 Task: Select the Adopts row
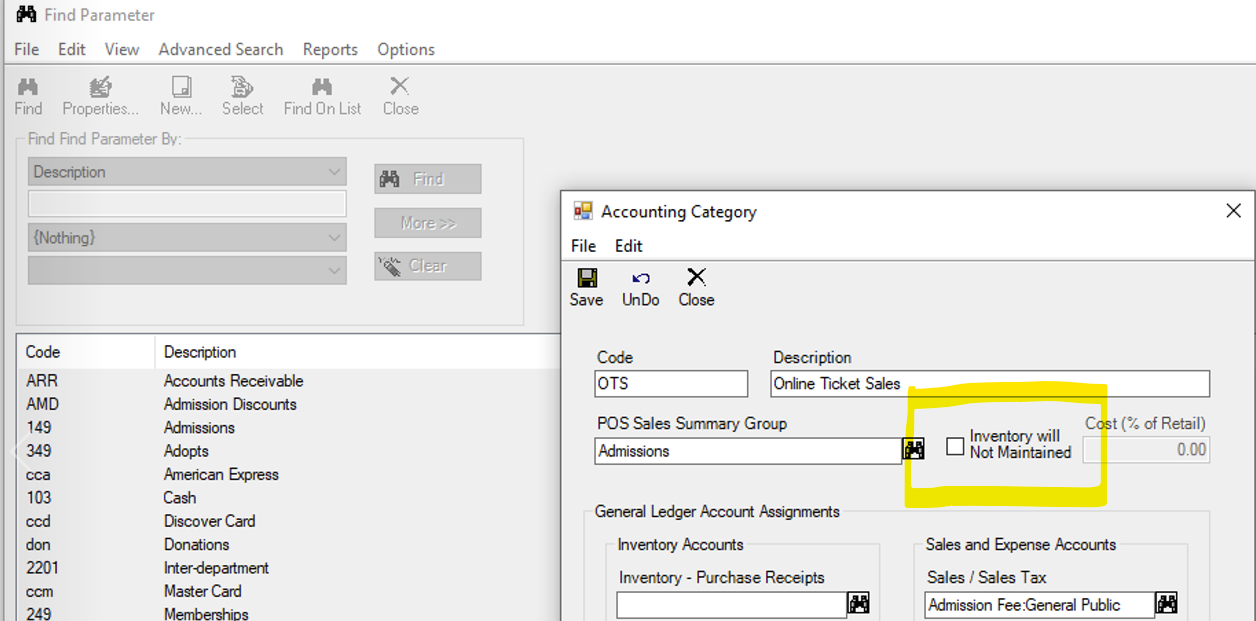coord(289,451)
